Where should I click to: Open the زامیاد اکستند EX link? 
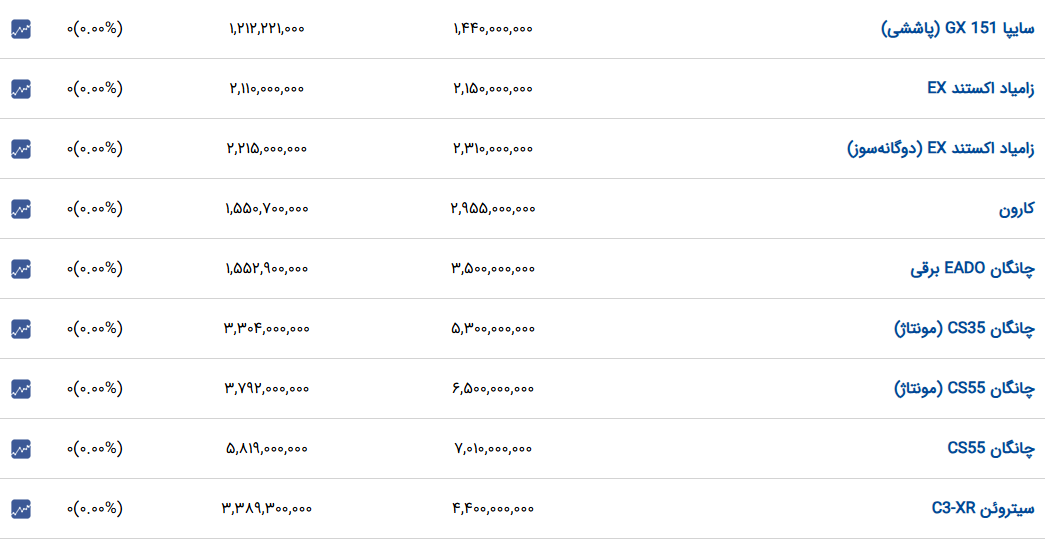(981, 89)
